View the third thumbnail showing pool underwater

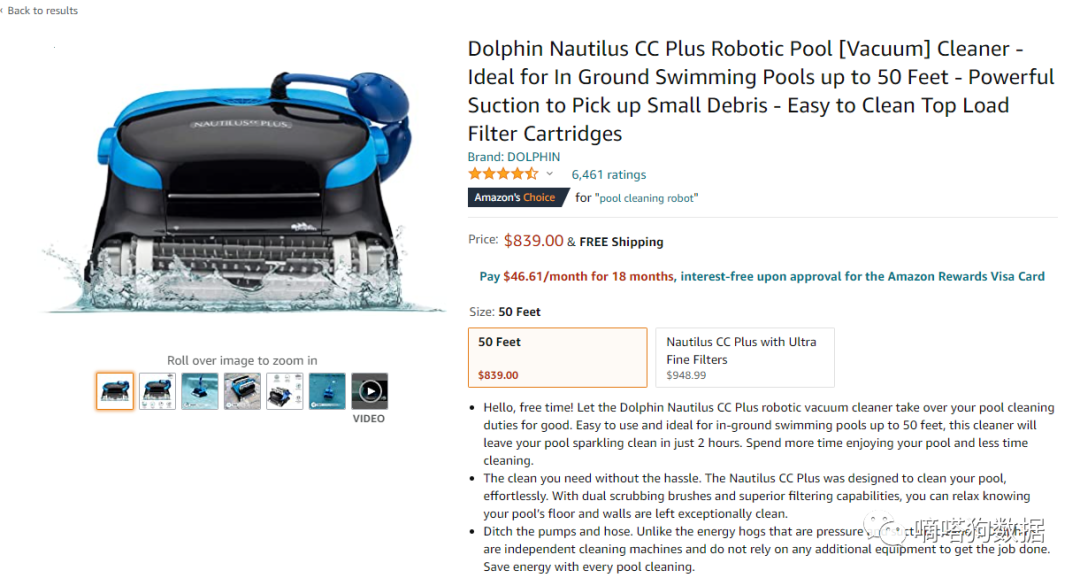pyautogui.click(x=200, y=391)
